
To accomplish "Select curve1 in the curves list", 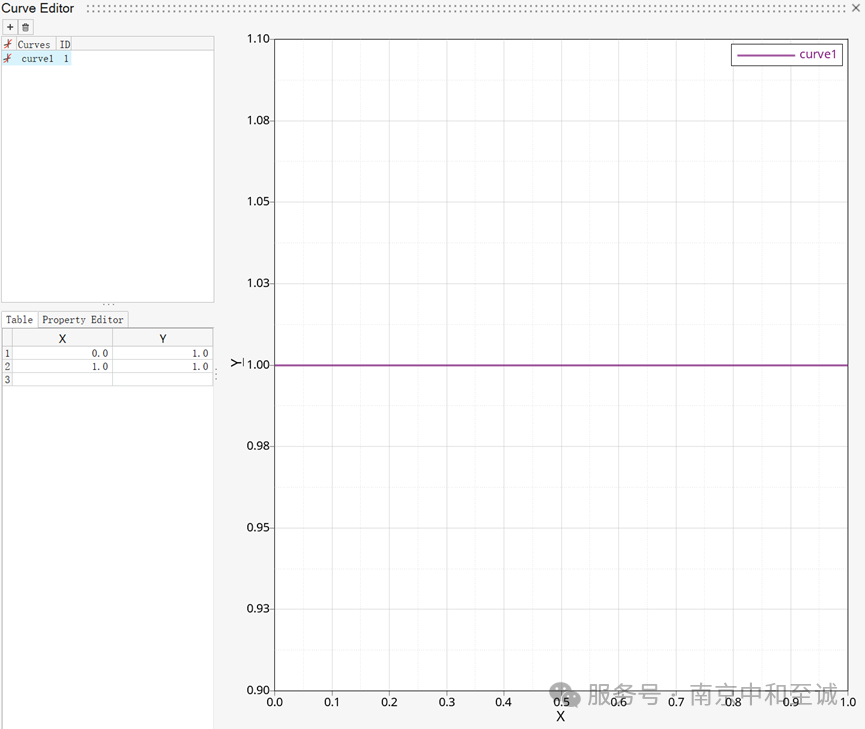I will coord(38,58).
